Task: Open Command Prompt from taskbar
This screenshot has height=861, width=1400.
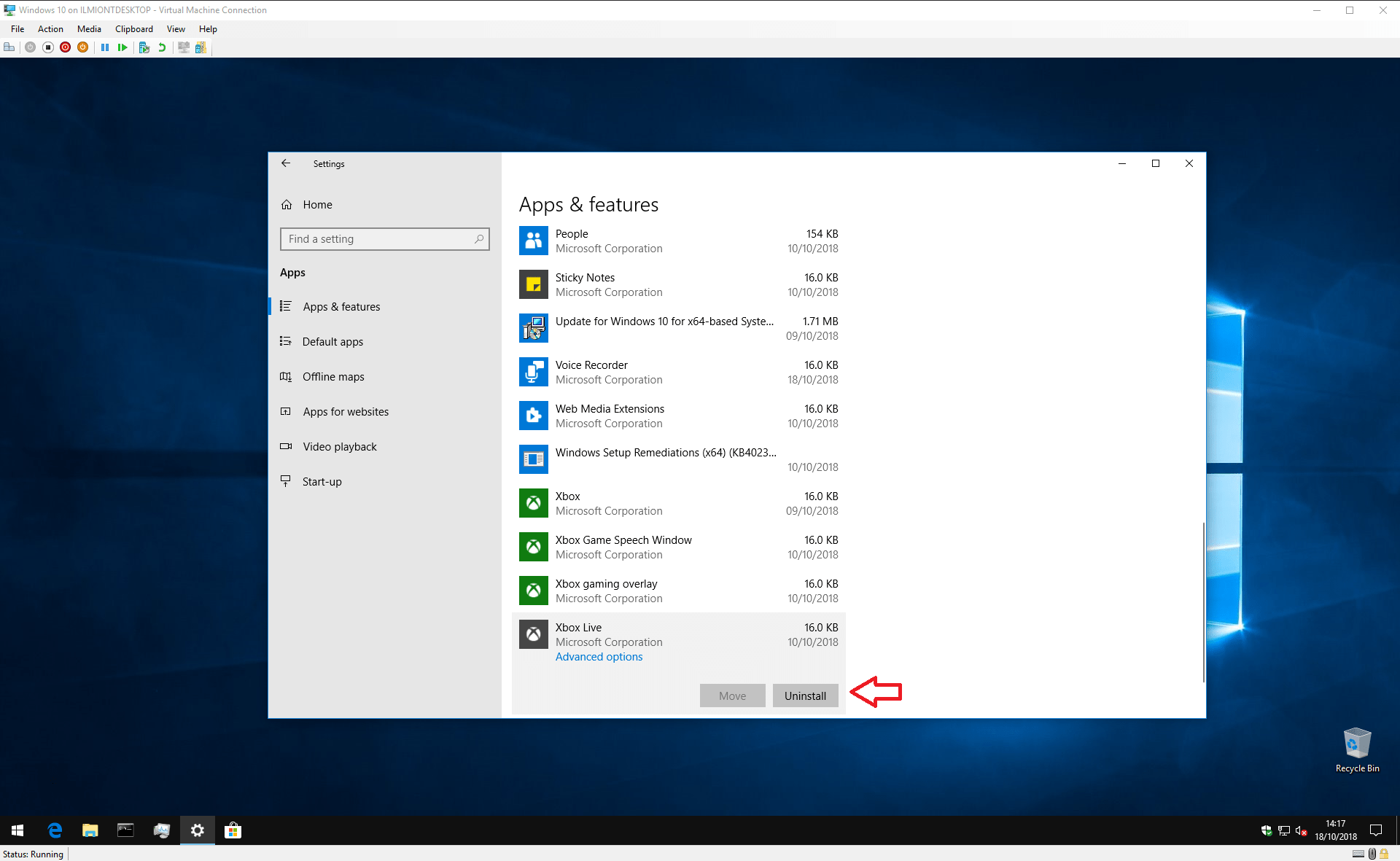Action: 125,830
